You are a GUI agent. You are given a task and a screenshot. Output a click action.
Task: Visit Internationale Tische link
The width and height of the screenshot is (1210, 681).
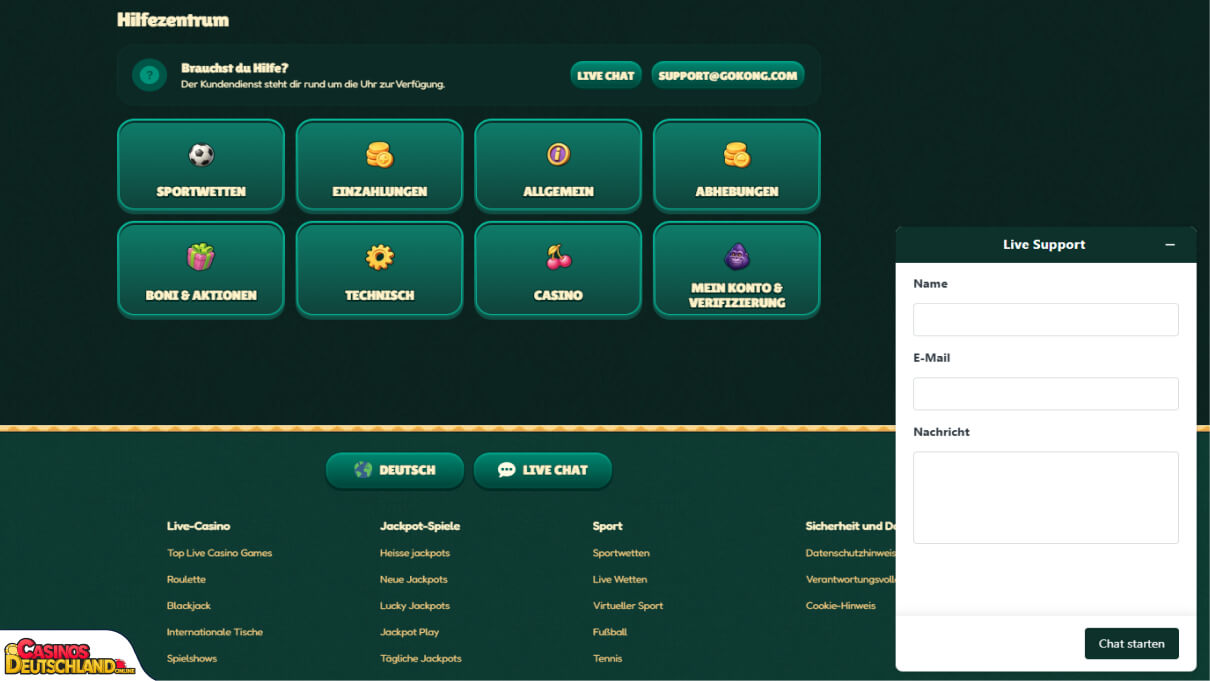coord(215,632)
